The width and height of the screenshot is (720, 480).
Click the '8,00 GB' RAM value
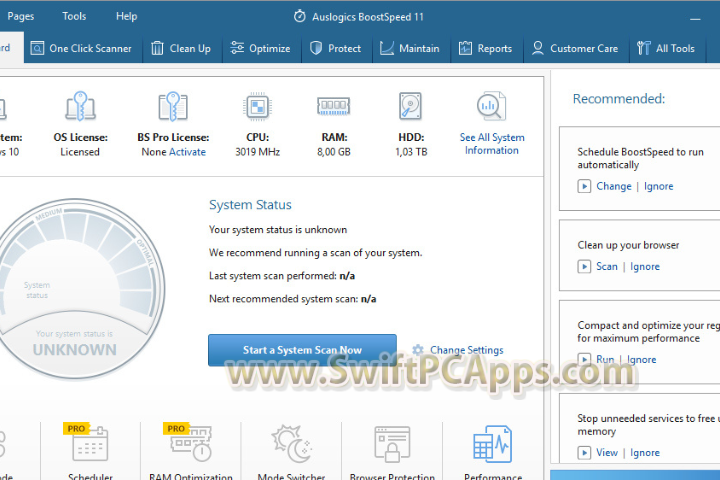[334, 152]
